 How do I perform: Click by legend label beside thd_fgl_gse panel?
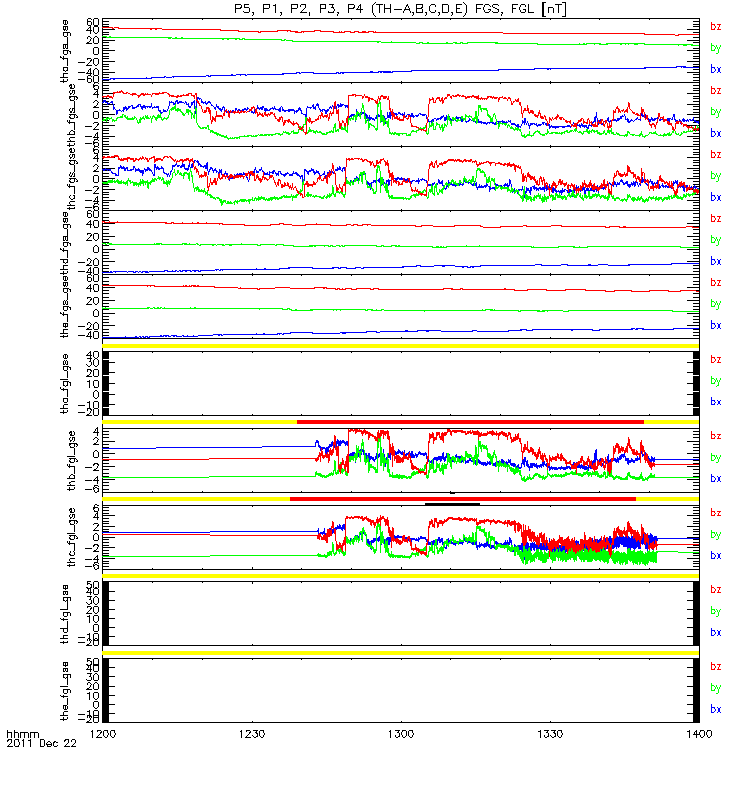coord(715,611)
